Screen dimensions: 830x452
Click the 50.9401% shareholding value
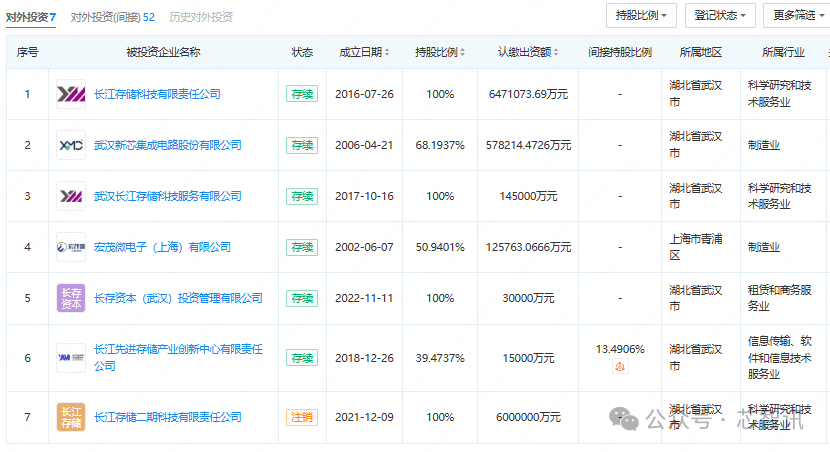coord(440,247)
